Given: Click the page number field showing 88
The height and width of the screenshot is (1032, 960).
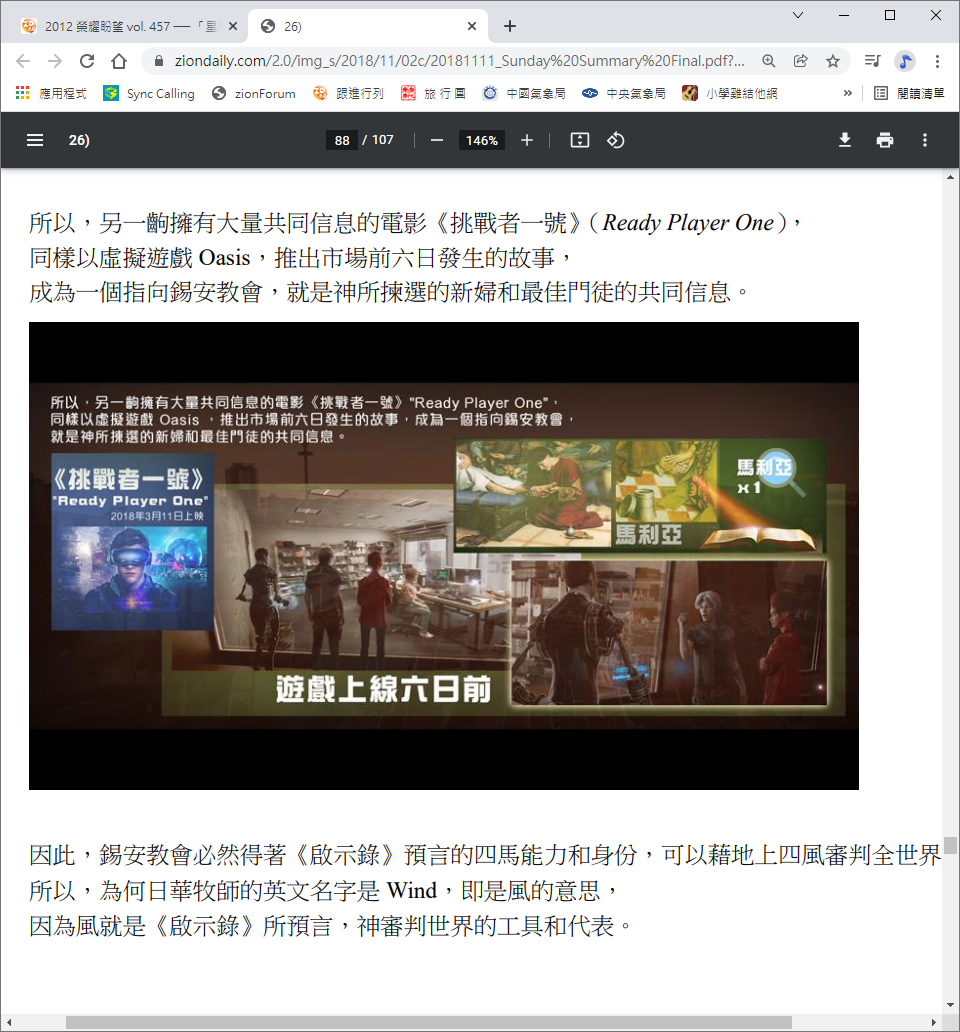Looking at the screenshot, I should pyautogui.click(x=342, y=140).
